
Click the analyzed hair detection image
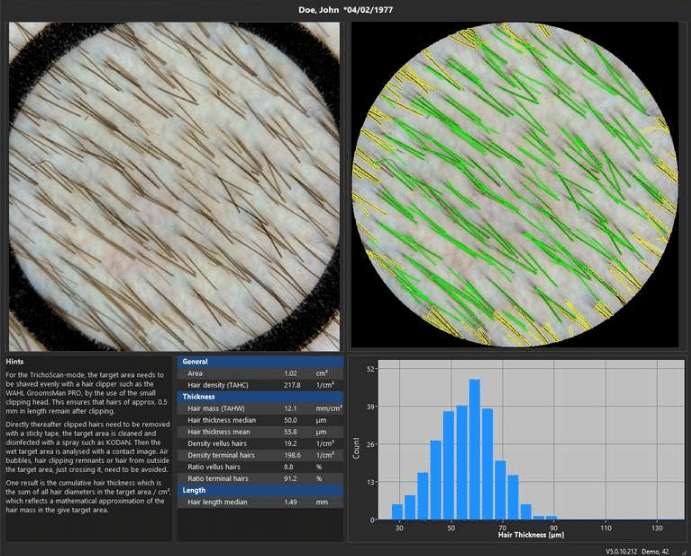tap(515, 185)
